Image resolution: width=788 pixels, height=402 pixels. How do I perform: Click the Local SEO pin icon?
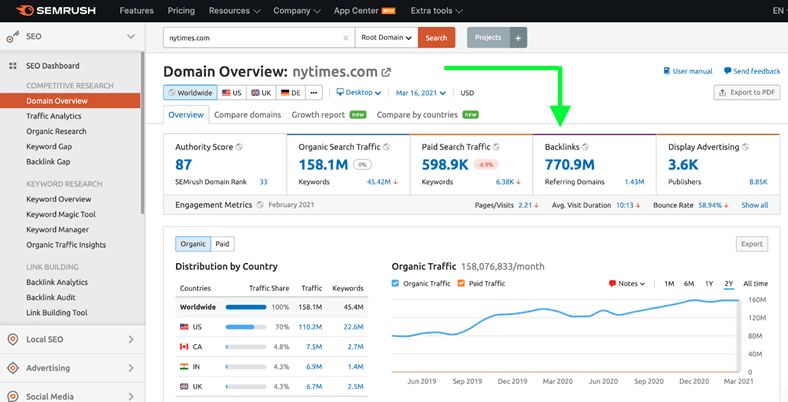click(x=13, y=339)
